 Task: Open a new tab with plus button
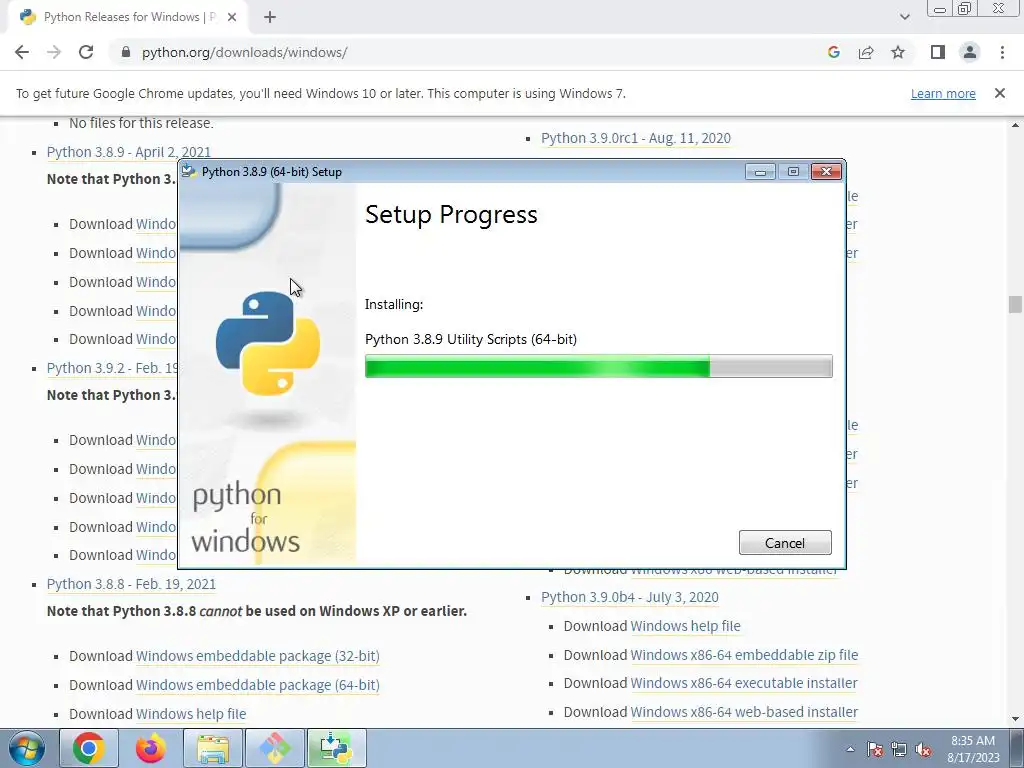pos(270,17)
